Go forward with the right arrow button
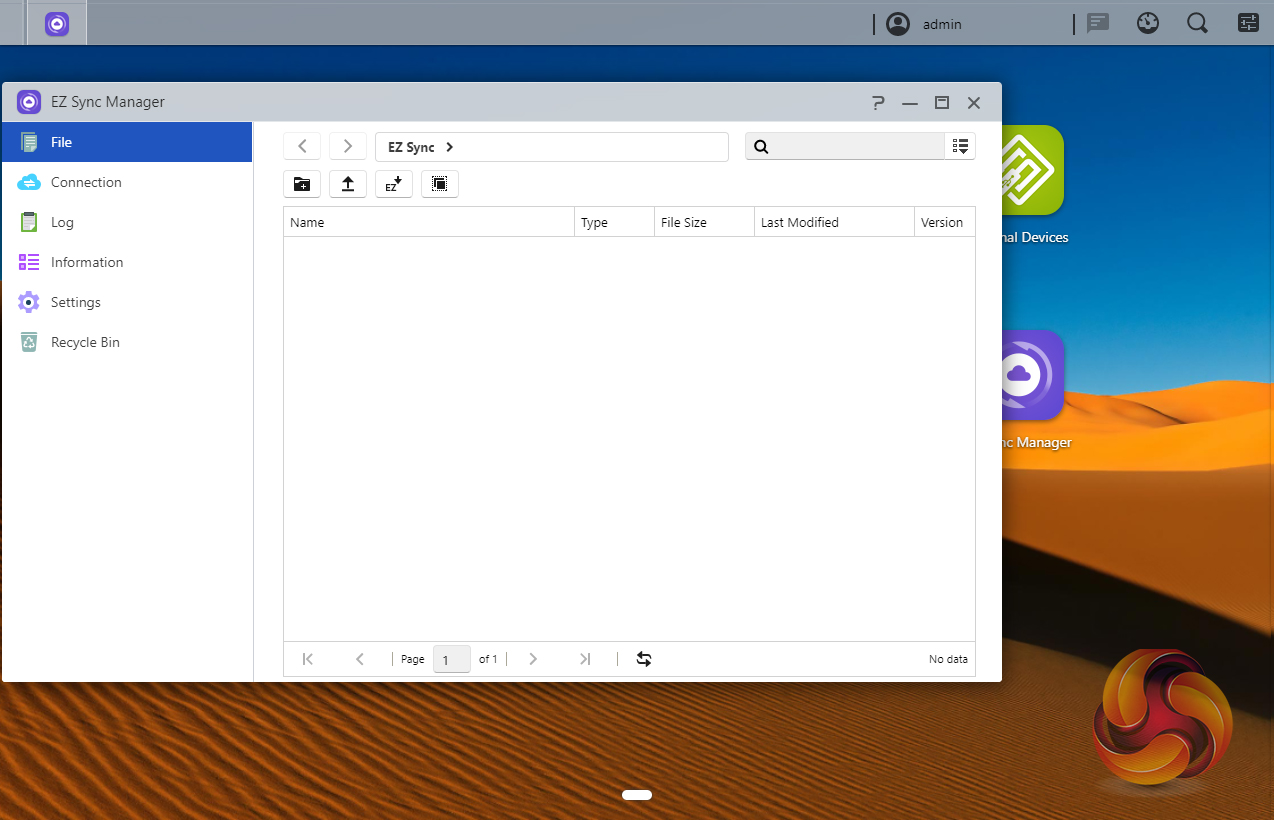This screenshot has height=820, width=1274. (348, 147)
